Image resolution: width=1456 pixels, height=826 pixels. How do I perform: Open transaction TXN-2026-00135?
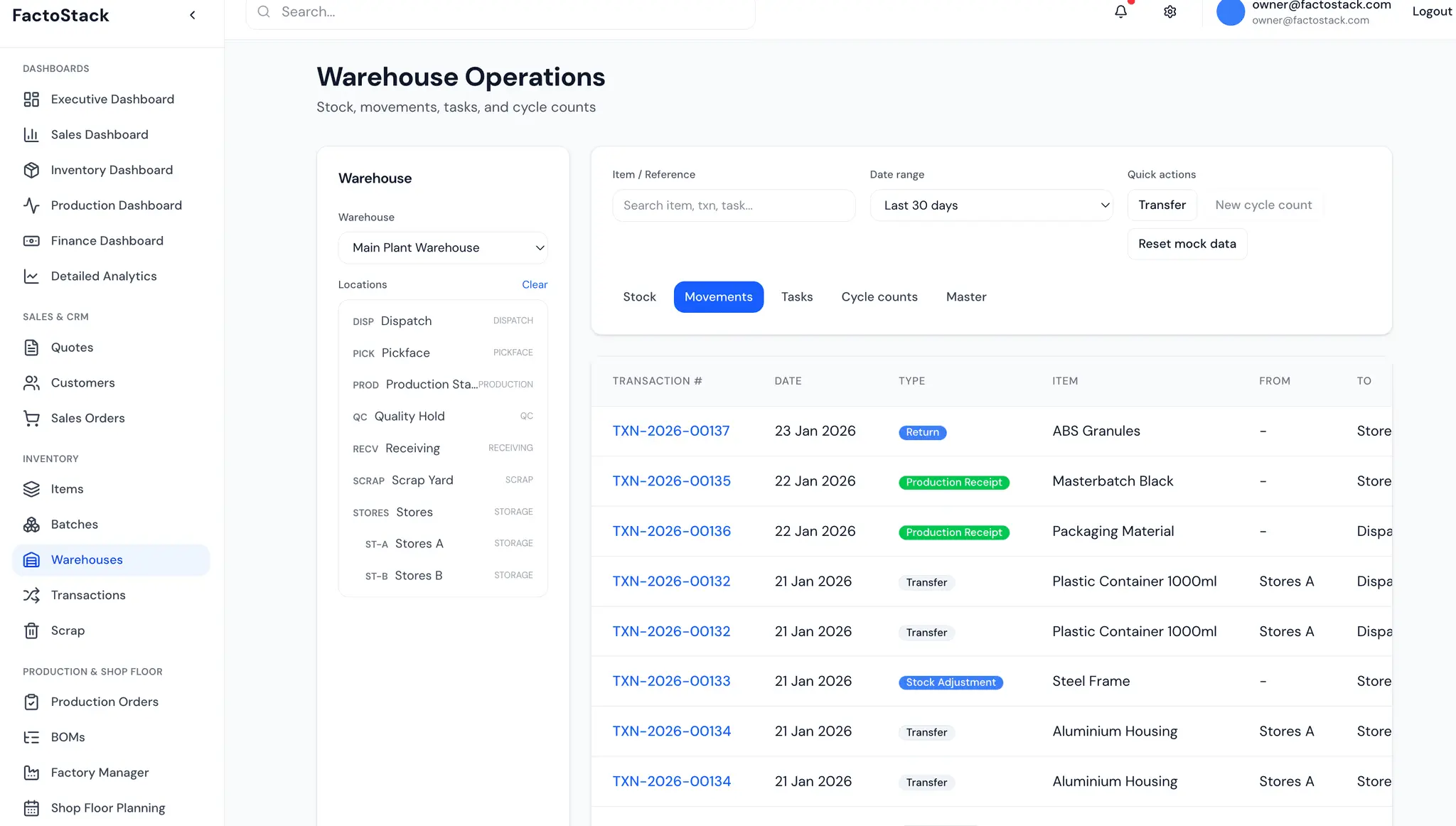672,481
